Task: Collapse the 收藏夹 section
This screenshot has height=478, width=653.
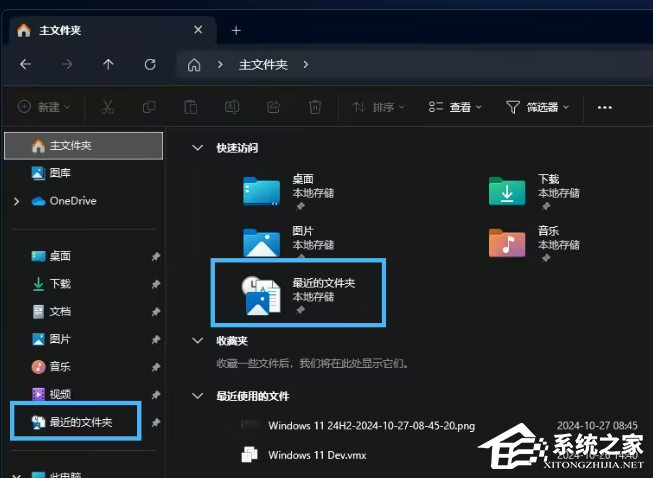Action: tap(197, 341)
